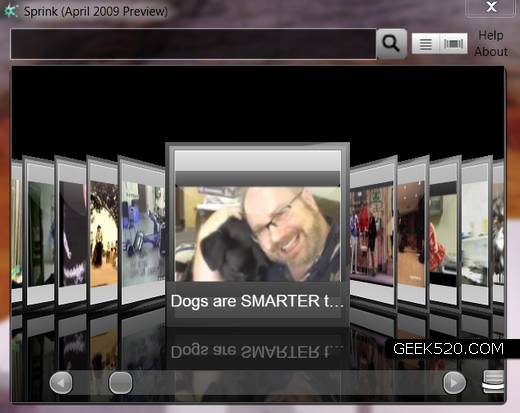Open the stacked layers icon at bottom right

click(493, 382)
